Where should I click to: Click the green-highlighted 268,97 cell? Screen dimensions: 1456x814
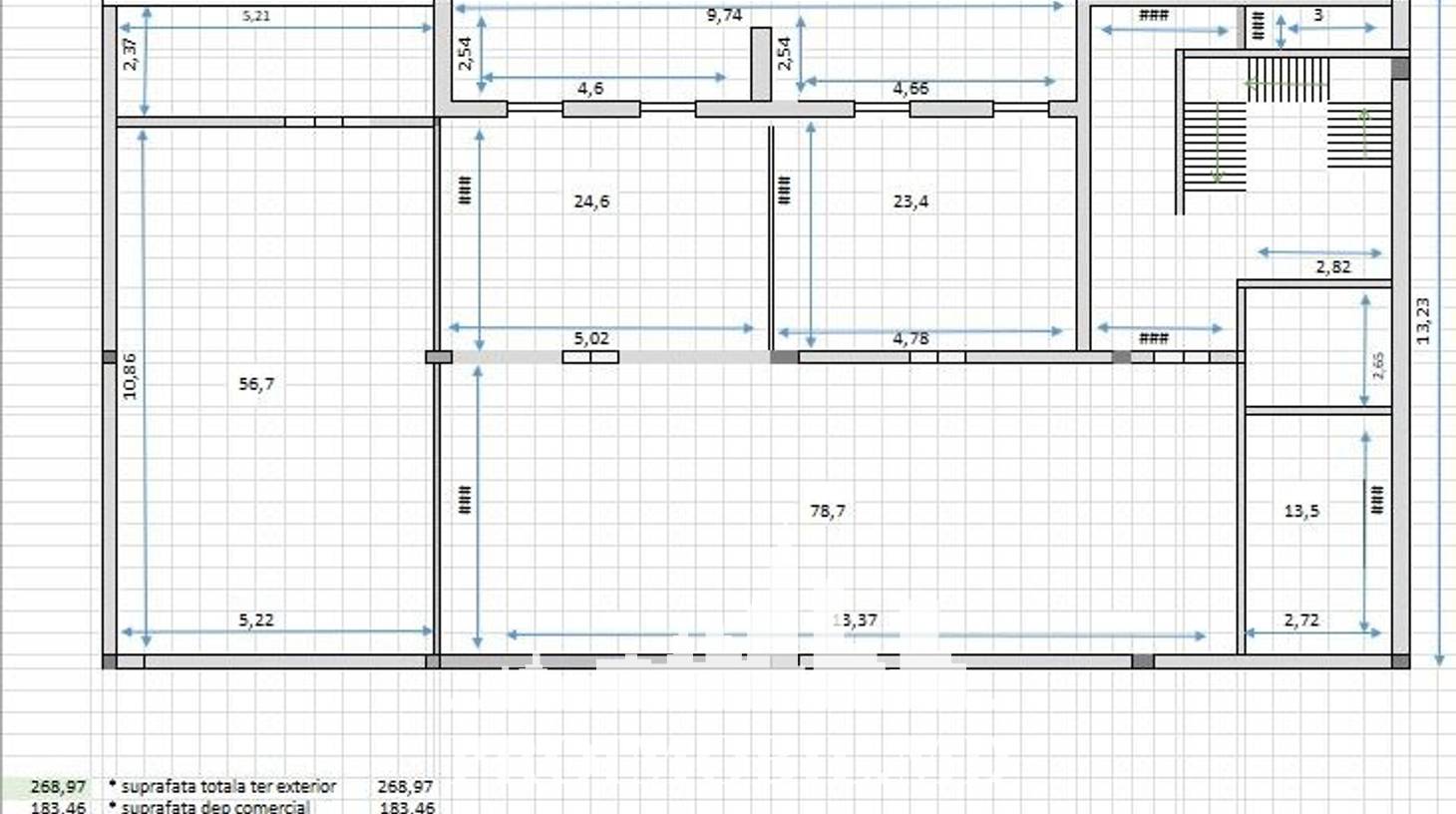click(45, 787)
